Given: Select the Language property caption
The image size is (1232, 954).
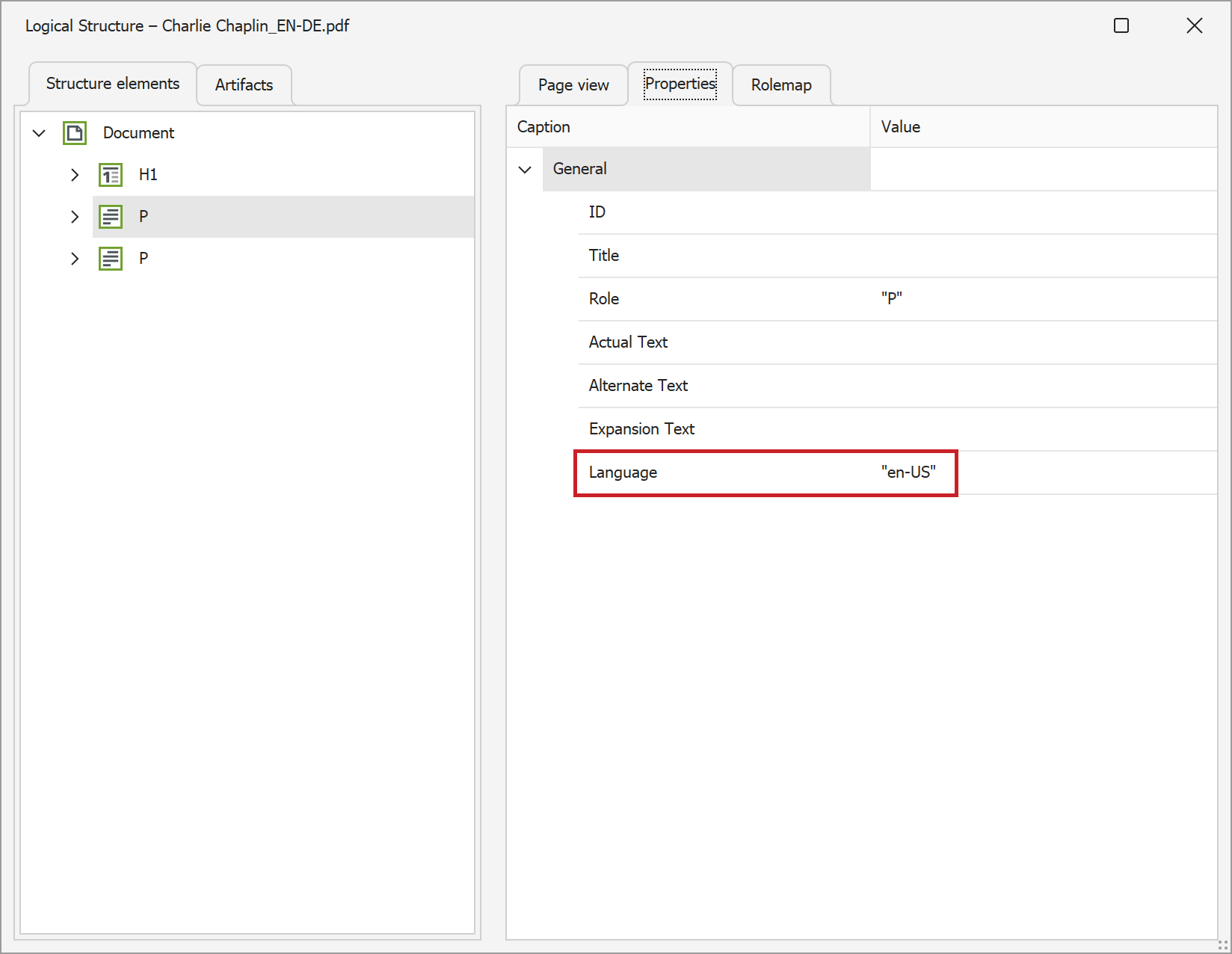Looking at the screenshot, I should click(x=623, y=473).
